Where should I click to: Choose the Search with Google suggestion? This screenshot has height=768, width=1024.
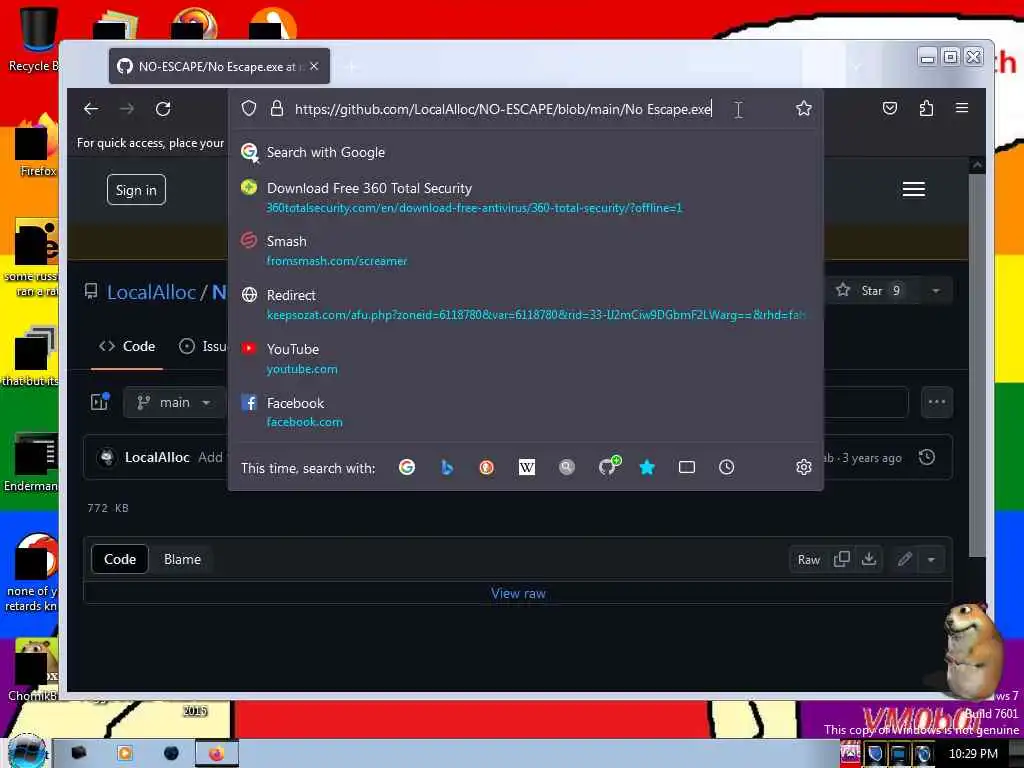[525, 152]
